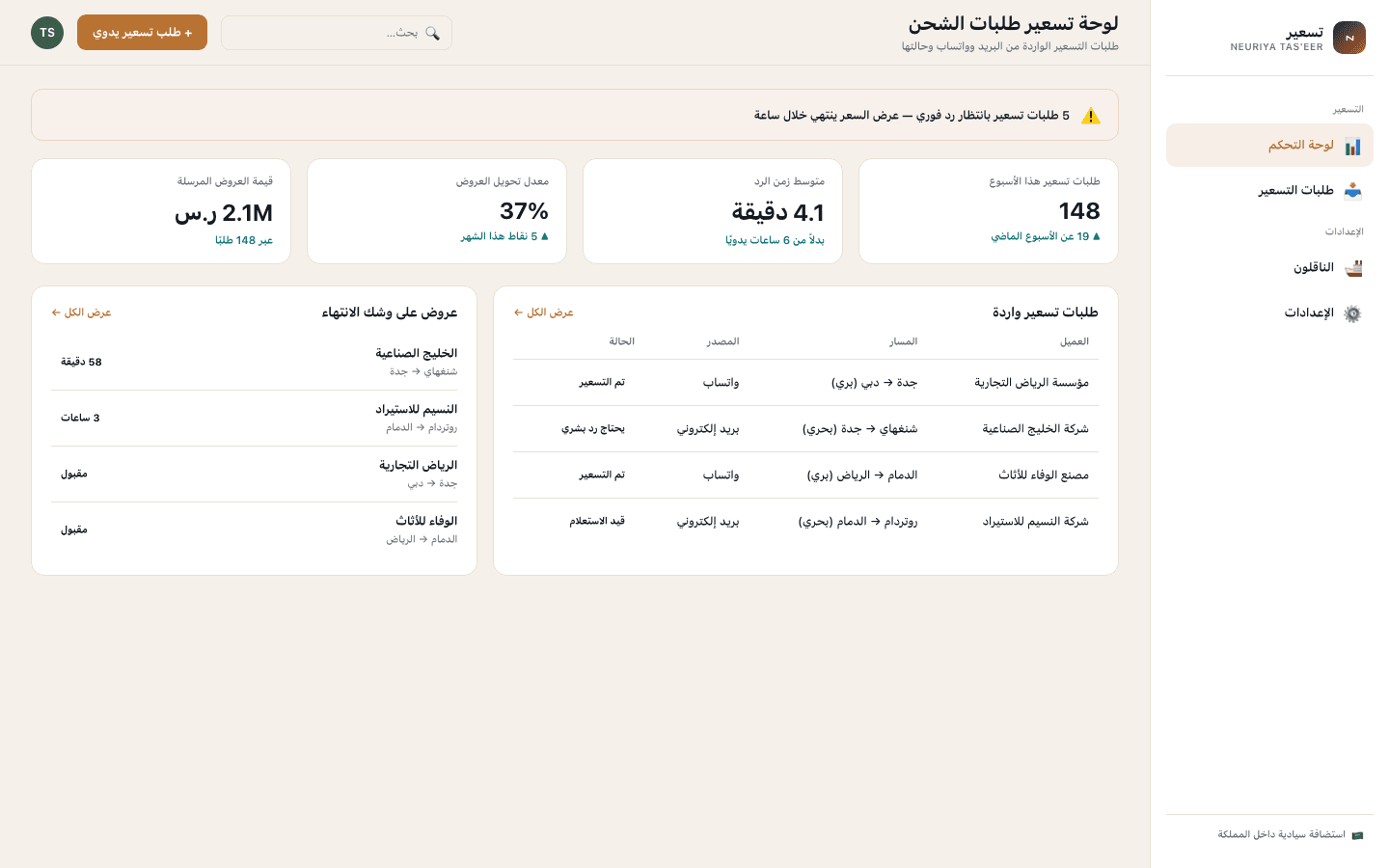
Task: Click الرياض التجارية in the expiring quotes list
Action: click(x=418, y=466)
